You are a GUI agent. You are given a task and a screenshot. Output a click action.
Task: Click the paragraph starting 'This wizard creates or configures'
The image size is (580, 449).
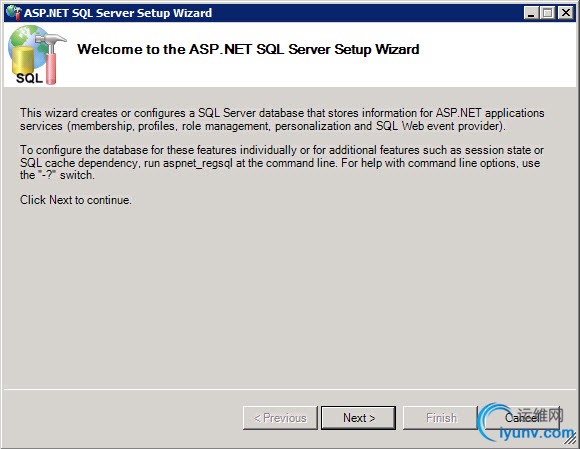click(282, 119)
